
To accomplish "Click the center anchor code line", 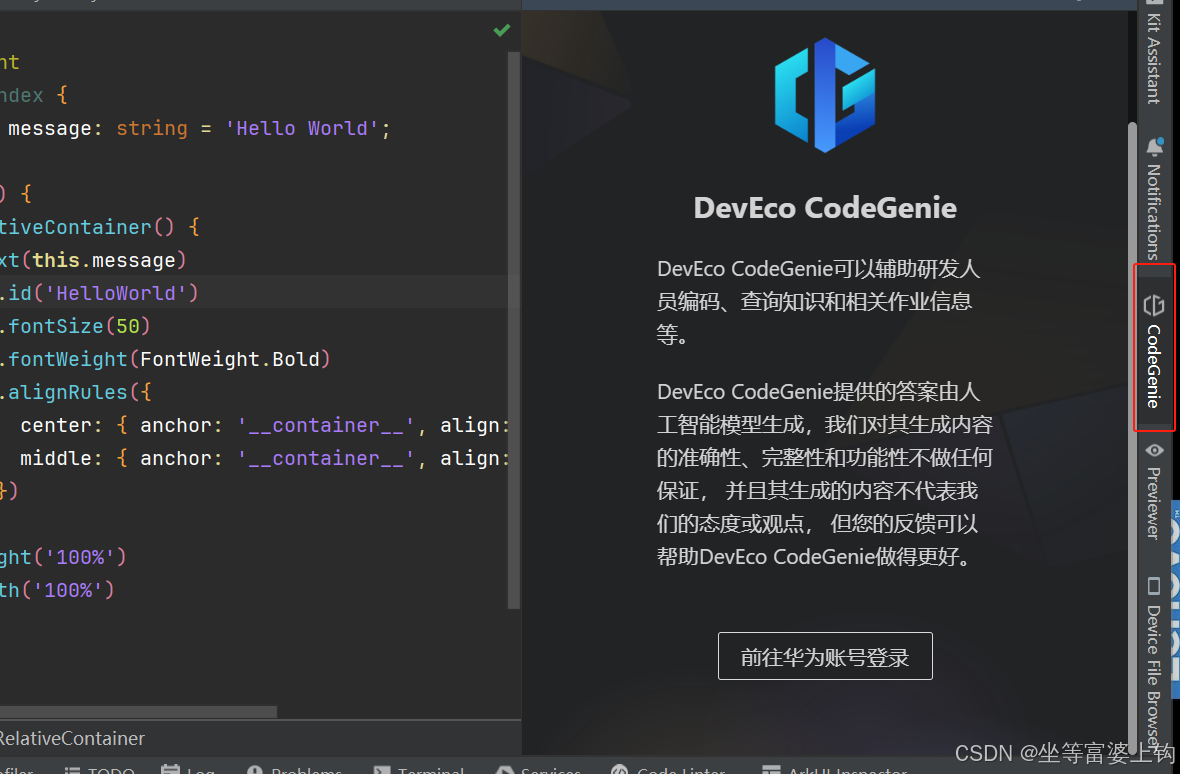I will pos(265,425).
